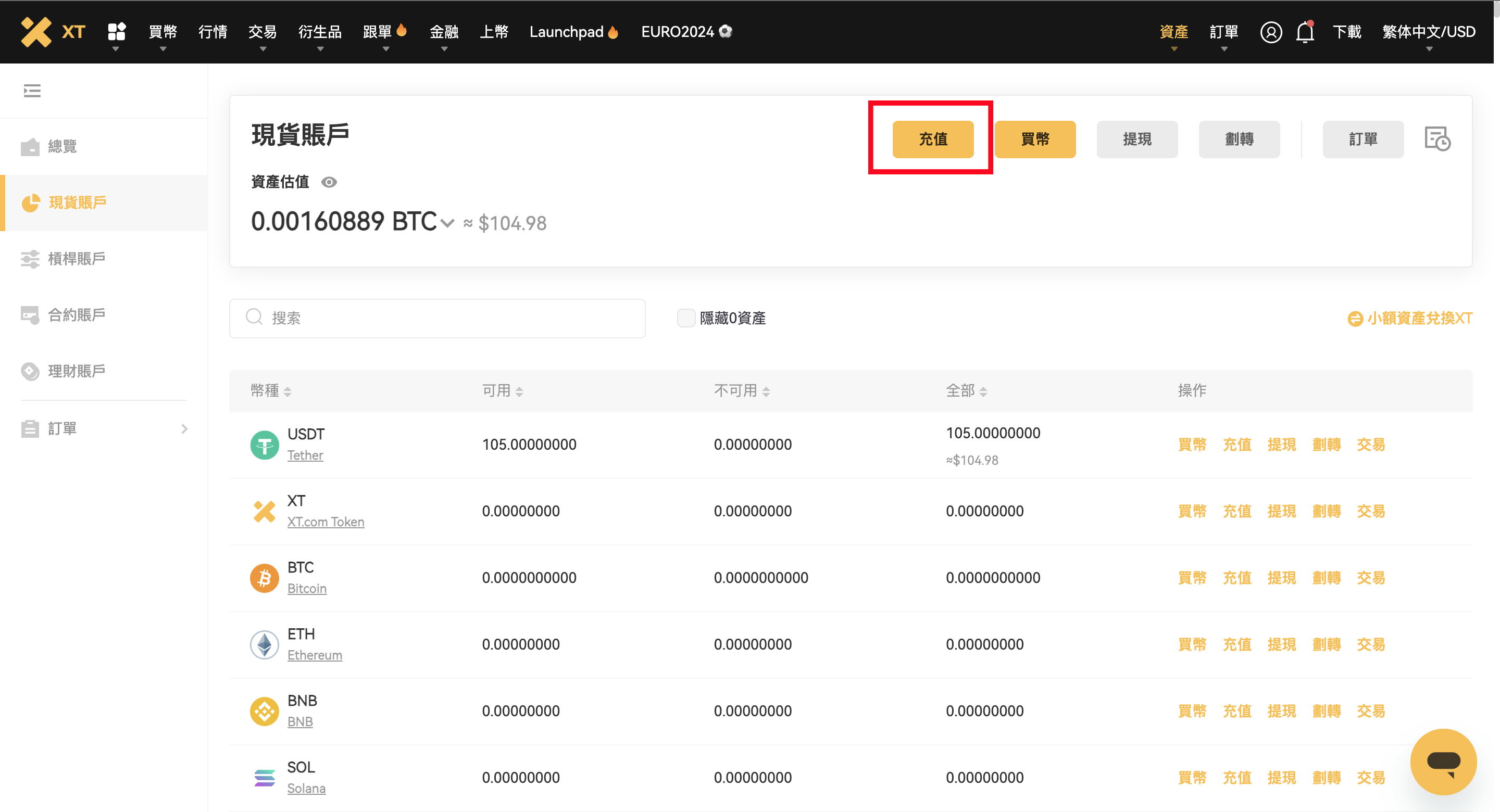This screenshot has width=1500, height=812.
Task: Click 交易 in the BTC row
Action: click(1371, 578)
